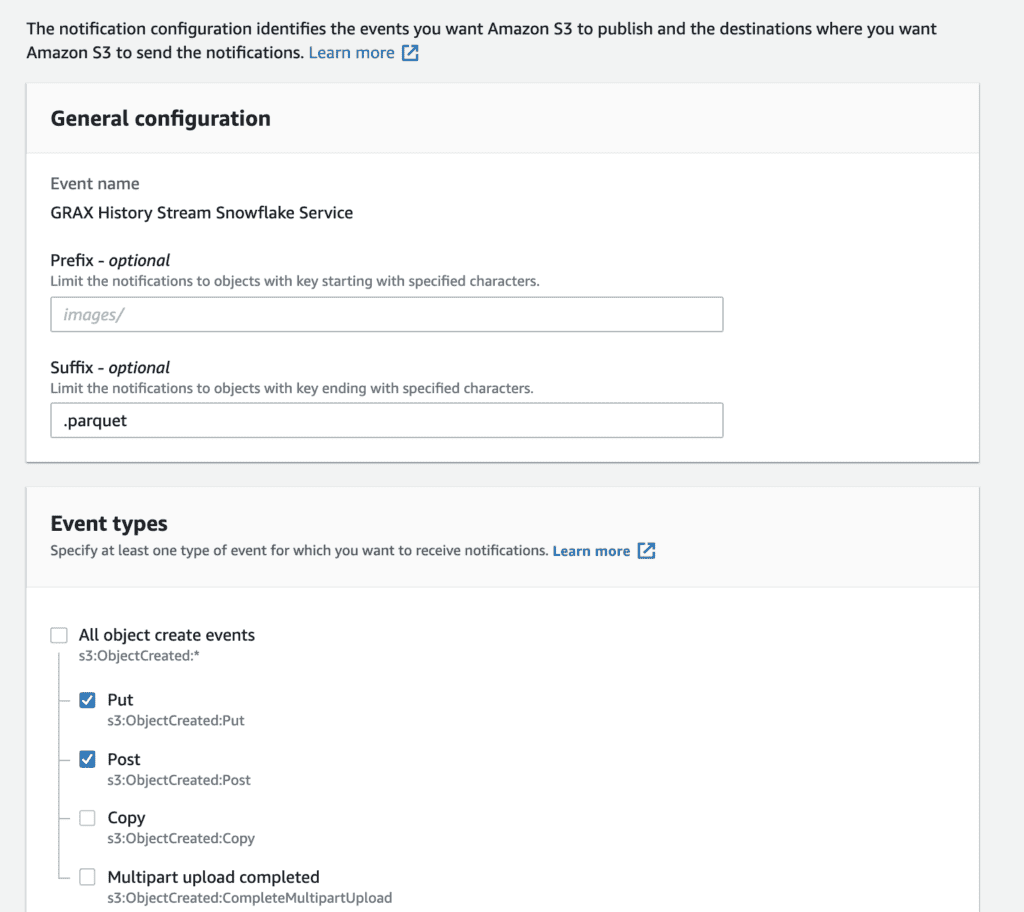Click the General configuration heading
The width and height of the screenshot is (1024, 912).
[161, 118]
